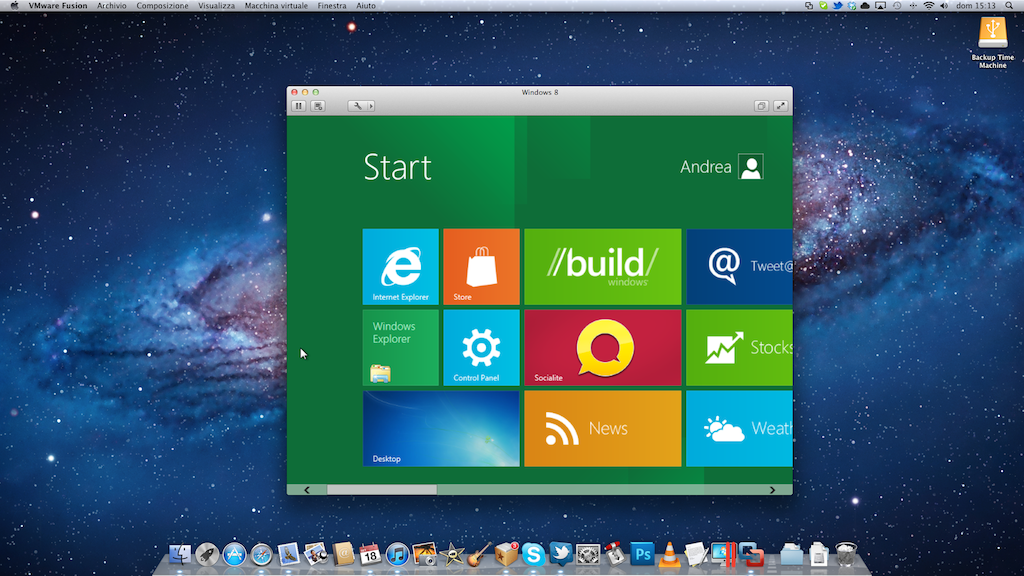Open the Tweet@ tile

[x=739, y=266]
